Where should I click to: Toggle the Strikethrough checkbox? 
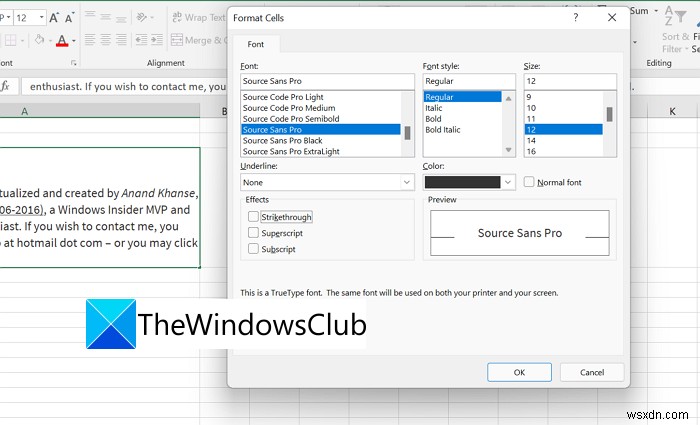point(253,217)
